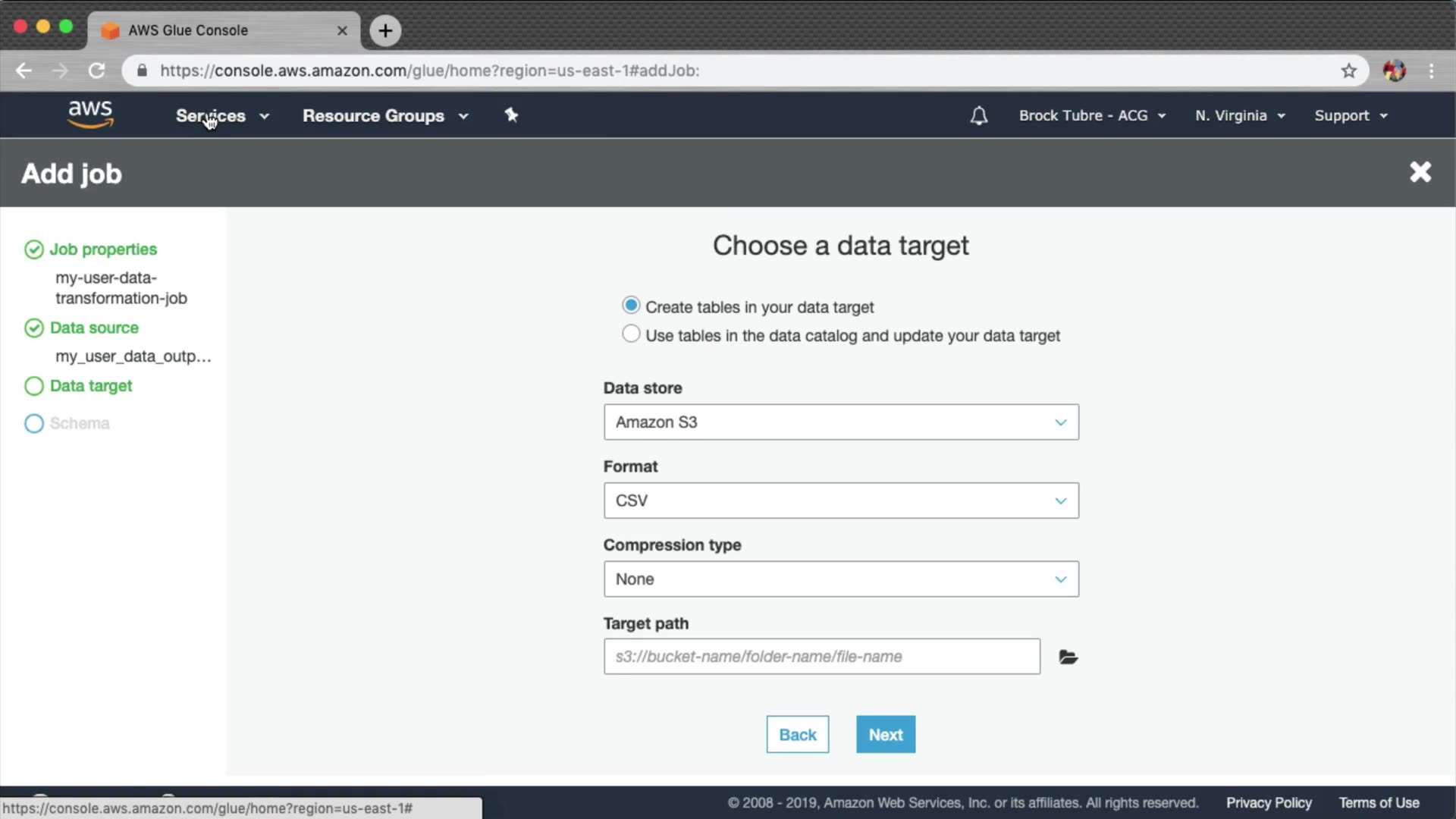Click the Data target step circle in sidebar
Viewport: 1456px width, 819px height.
(x=34, y=386)
